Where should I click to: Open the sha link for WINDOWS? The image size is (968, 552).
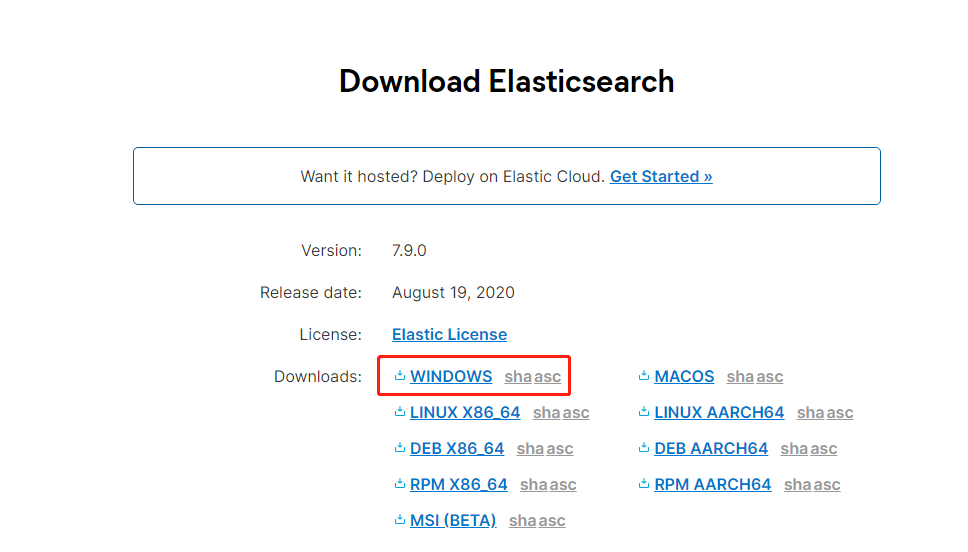click(x=518, y=377)
